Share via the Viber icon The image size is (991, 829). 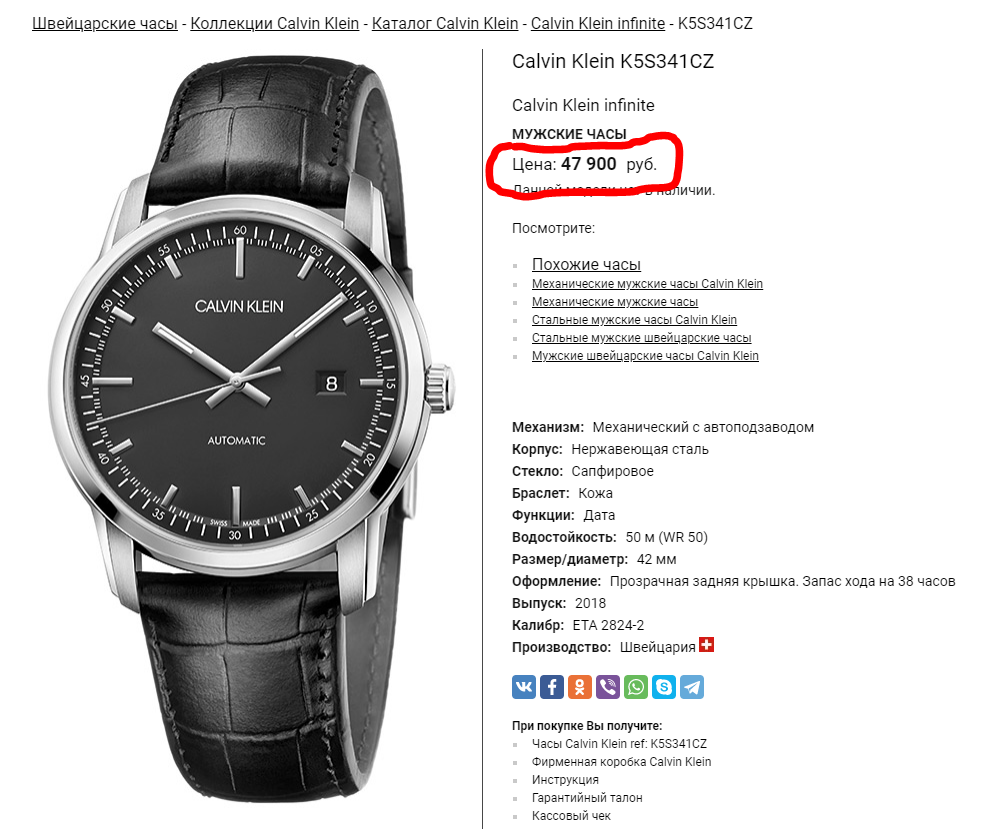(608, 687)
